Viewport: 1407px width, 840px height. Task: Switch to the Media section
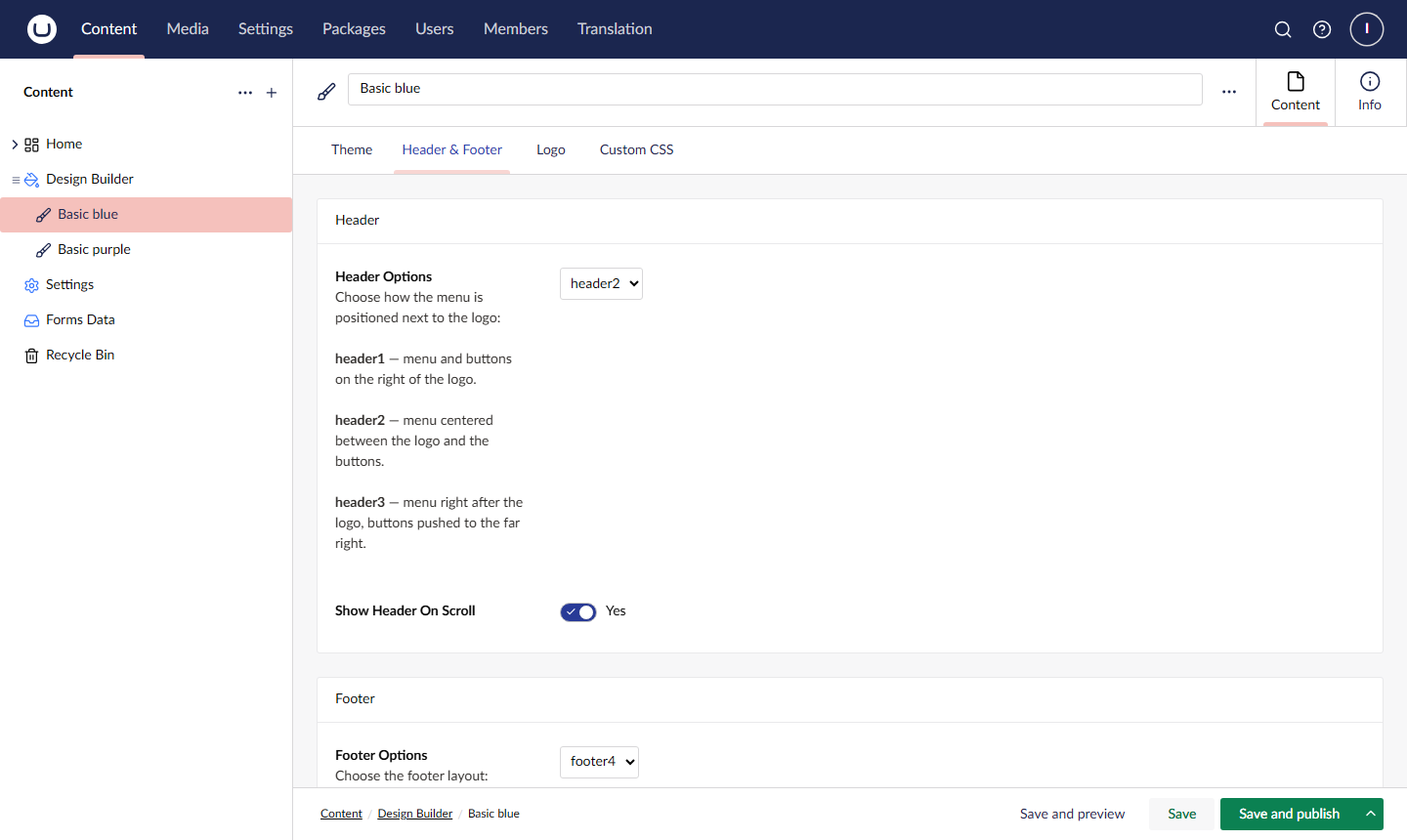(188, 29)
